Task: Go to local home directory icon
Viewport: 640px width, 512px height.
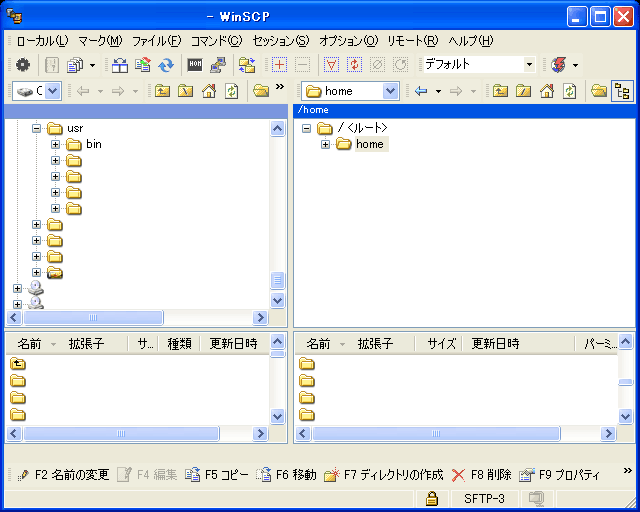Action: (x=209, y=91)
